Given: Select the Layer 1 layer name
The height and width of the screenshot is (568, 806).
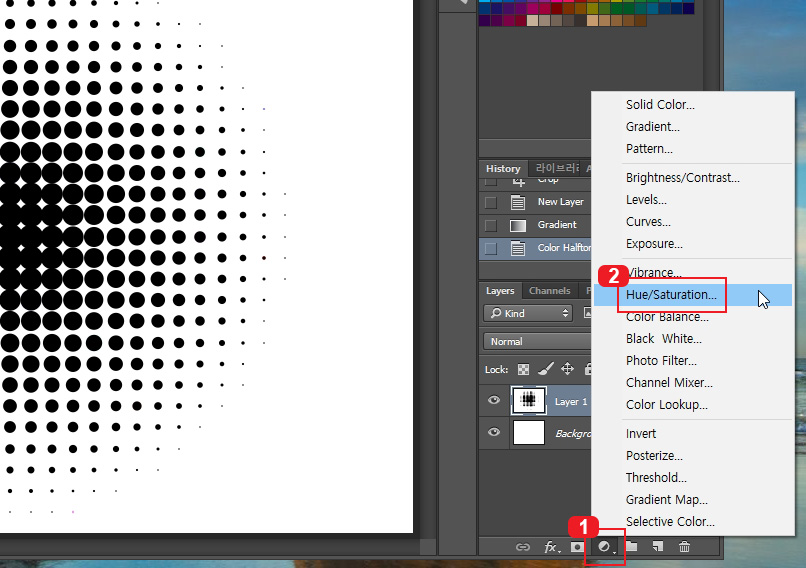Looking at the screenshot, I should (571, 402).
